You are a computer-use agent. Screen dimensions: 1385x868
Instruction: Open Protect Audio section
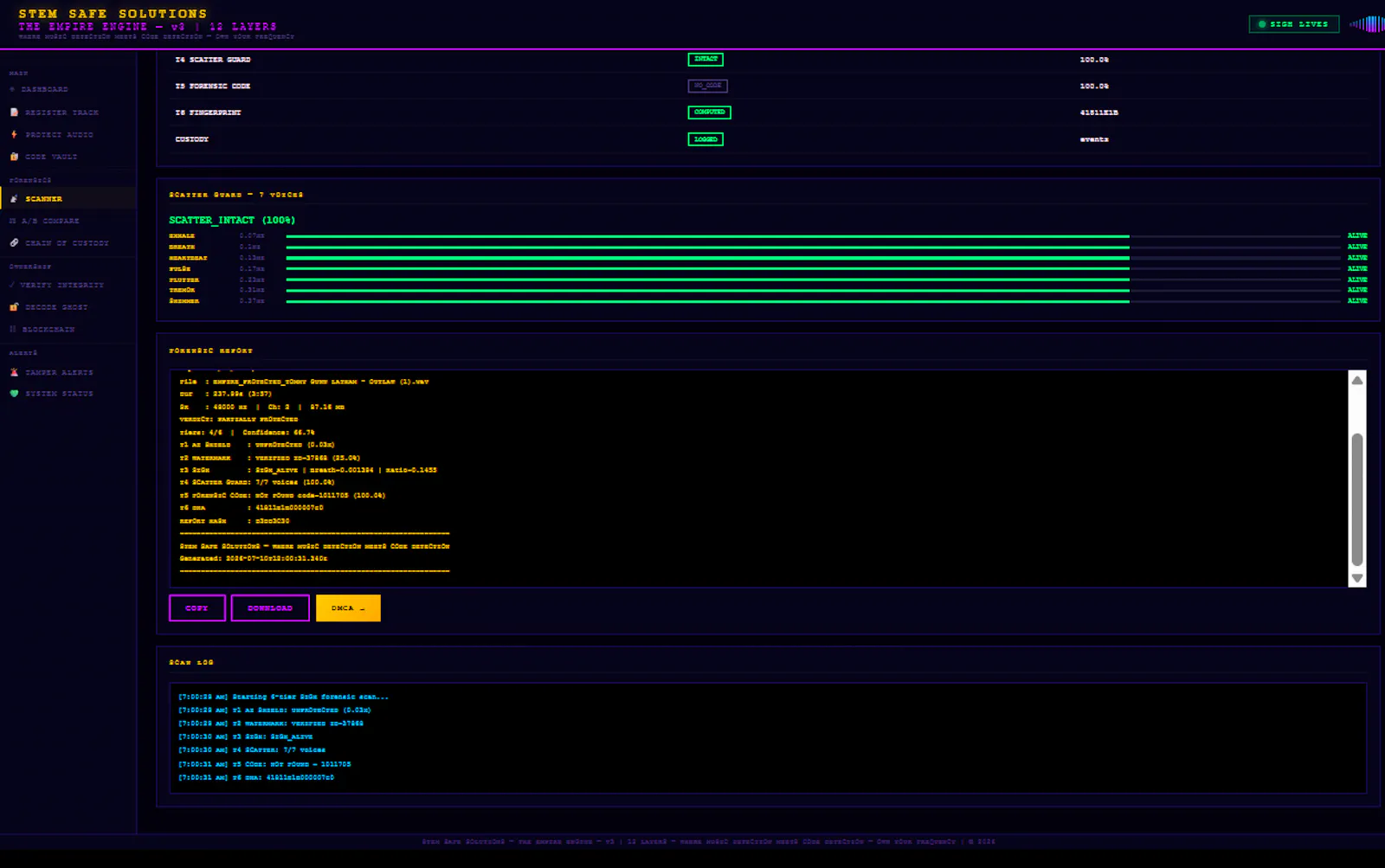pos(59,135)
